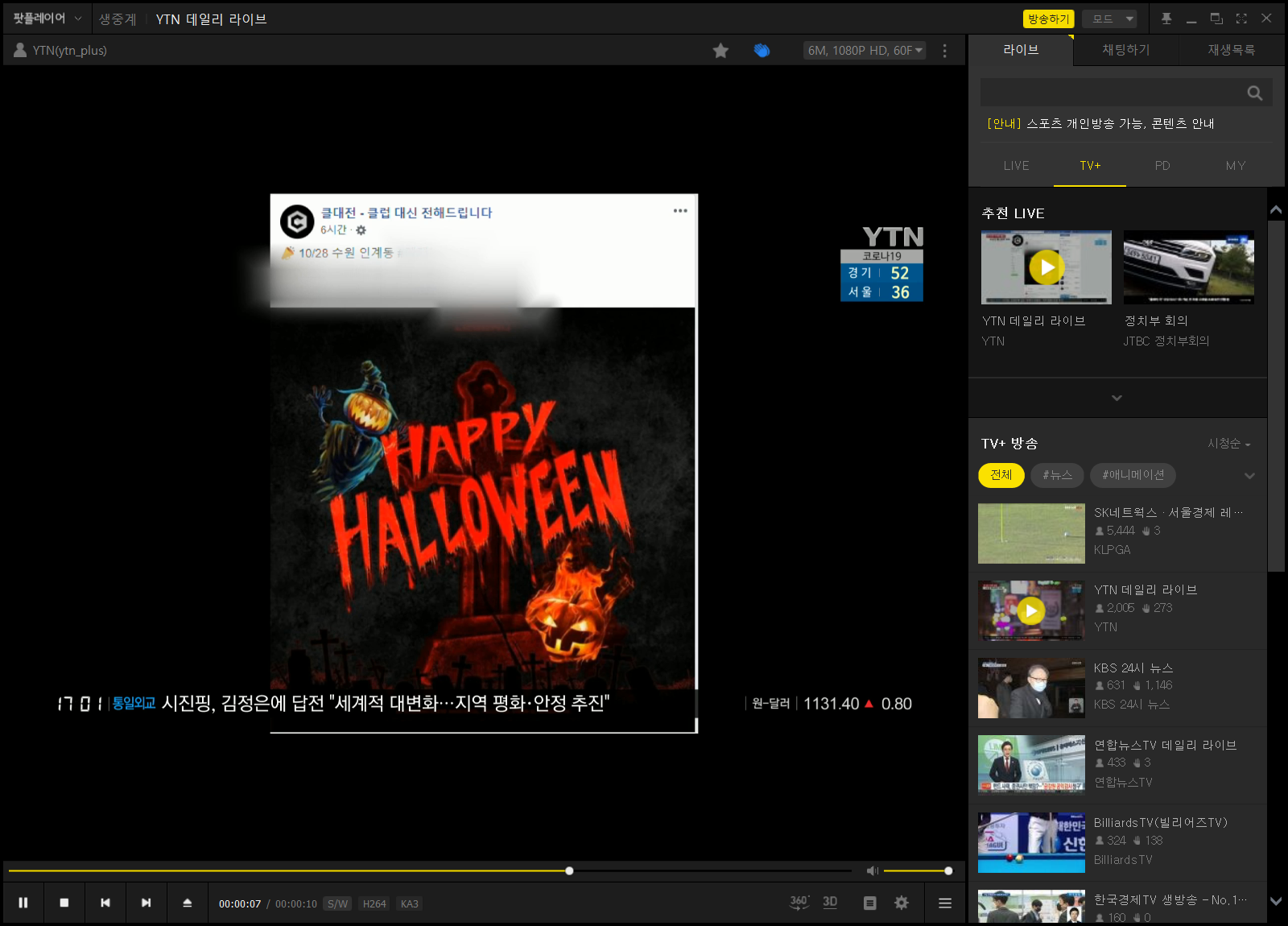
Task: Click the sidebar scrollbar up arrow
Action: (x=1276, y=210)
